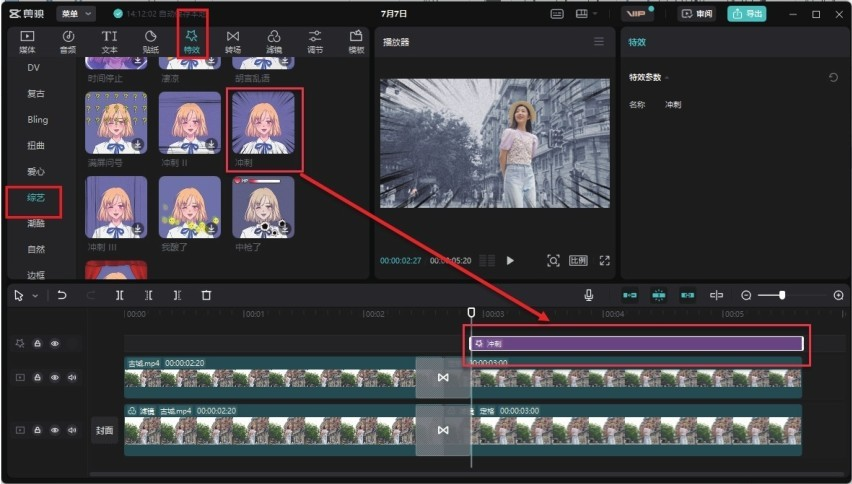Screen dimensions: 852x484
Task: Open the 贴纸 stickers tab
Action: pyautogui.click(x=151, y=41)
